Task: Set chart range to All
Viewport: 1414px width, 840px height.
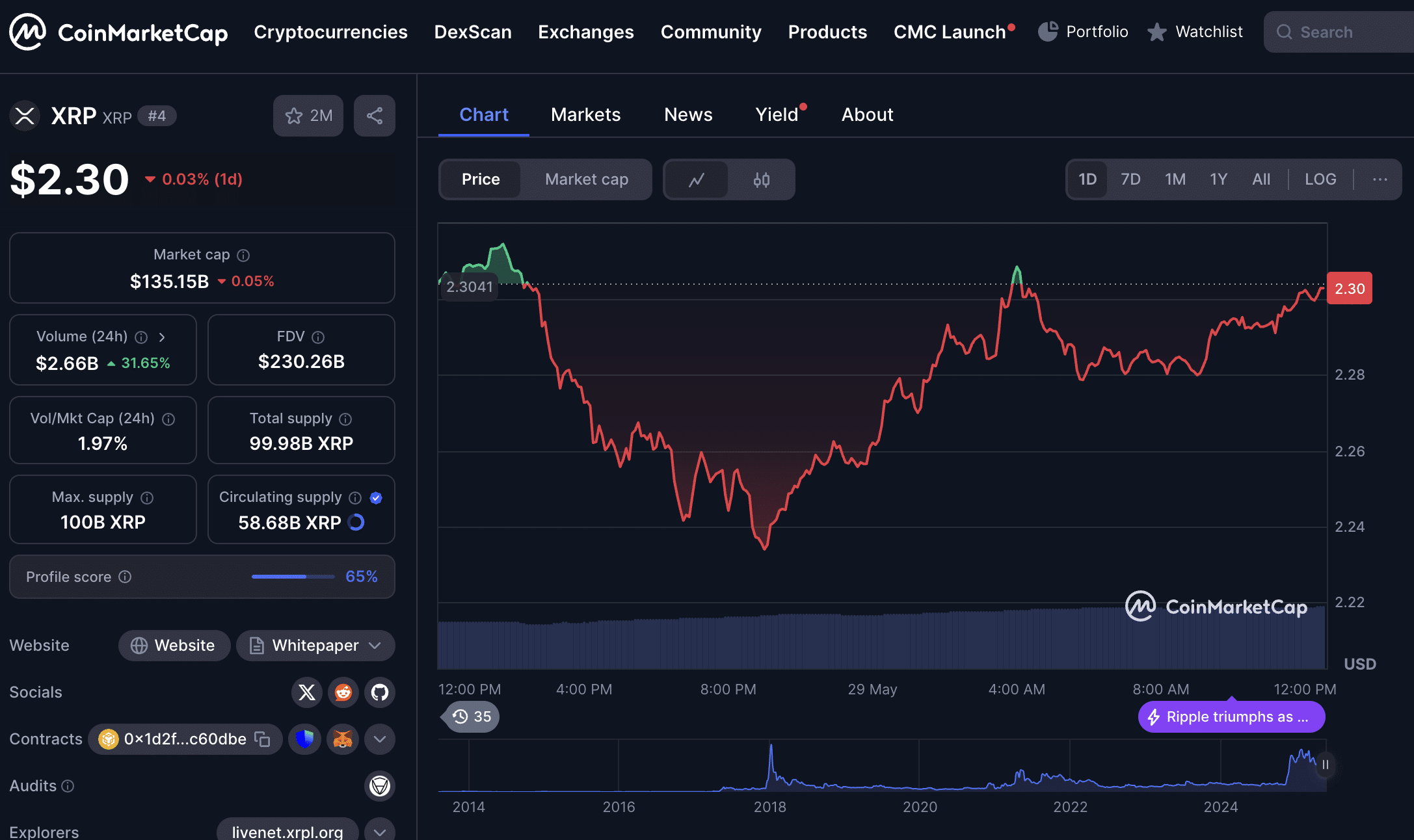Action: 1261,179
